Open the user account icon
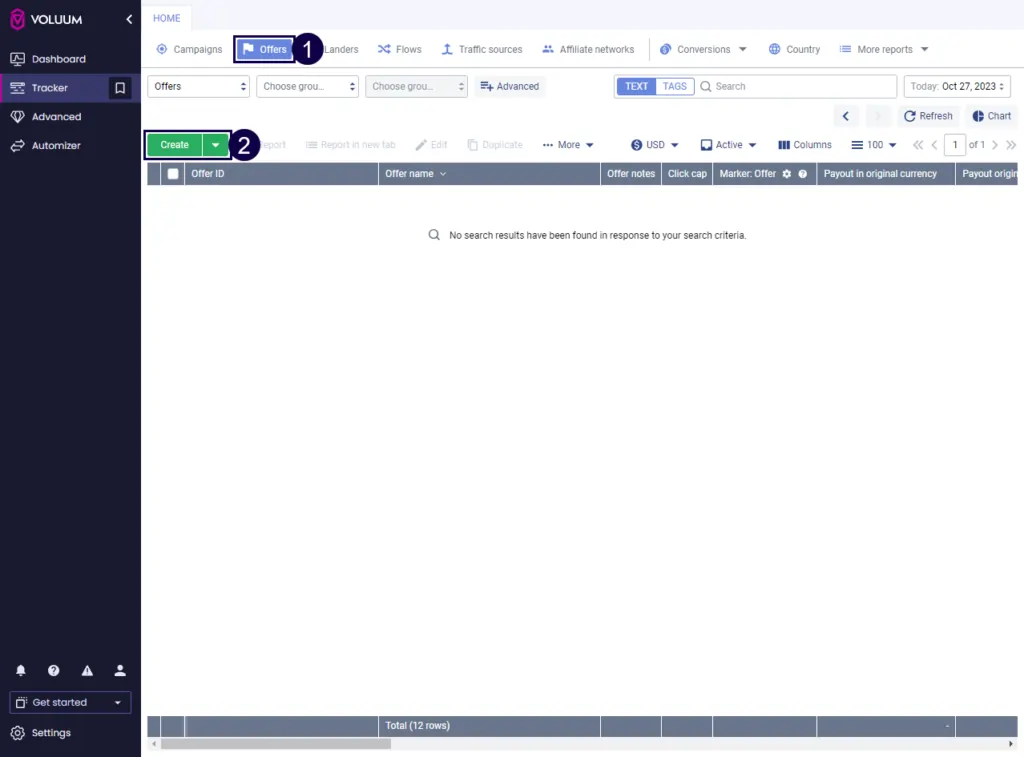 (x=120, y=670)
